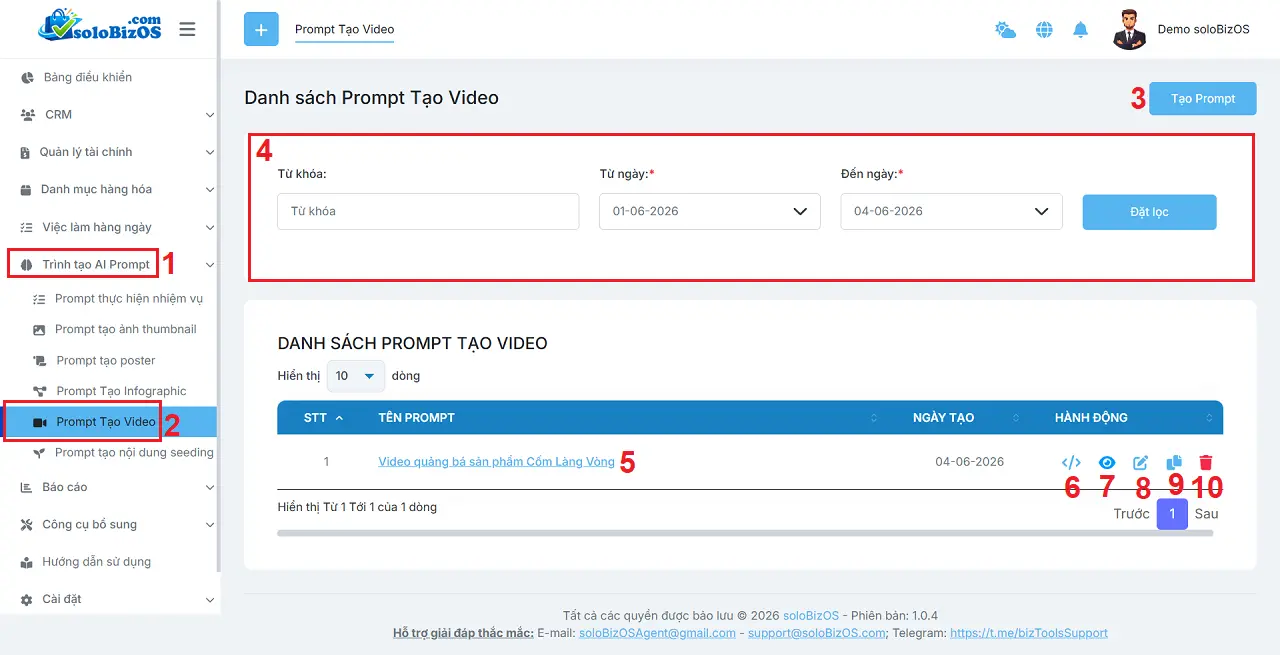This screenshot has height=655, width=1280.
Task: Click the Hướng dẫn sử dụng icon
Action: click(x=27, y=562)
